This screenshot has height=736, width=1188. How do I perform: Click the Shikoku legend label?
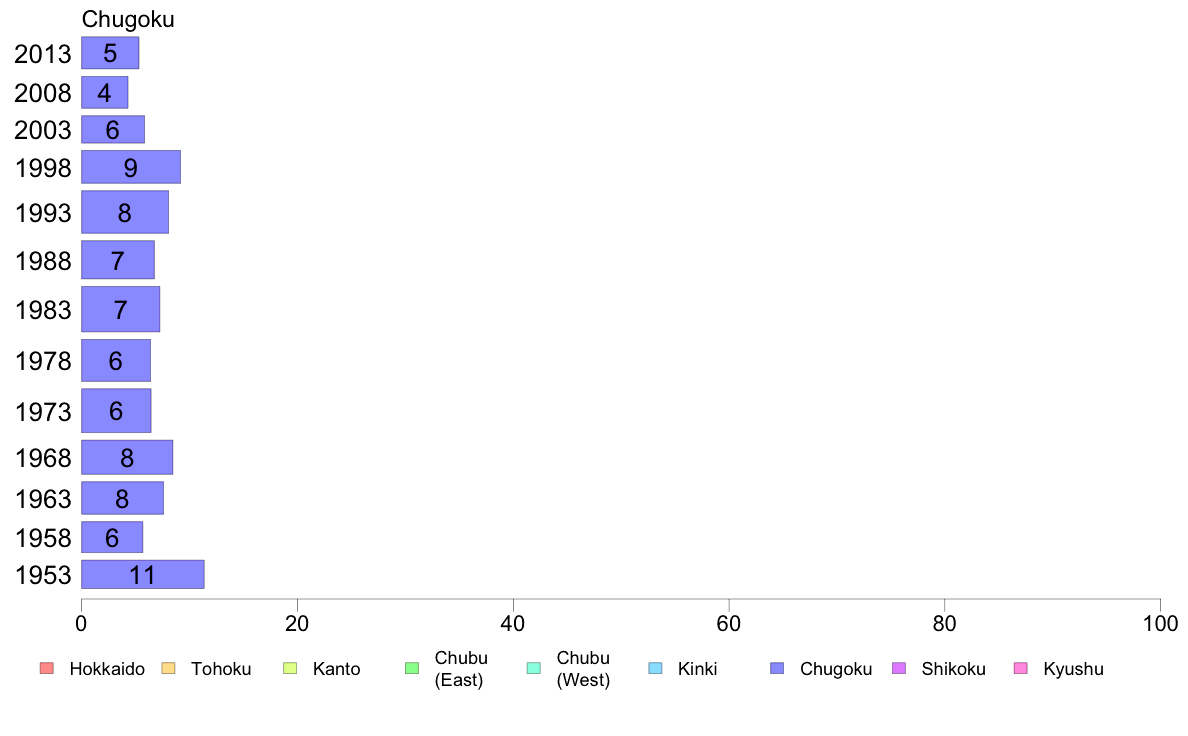click(x=953, y=669)
